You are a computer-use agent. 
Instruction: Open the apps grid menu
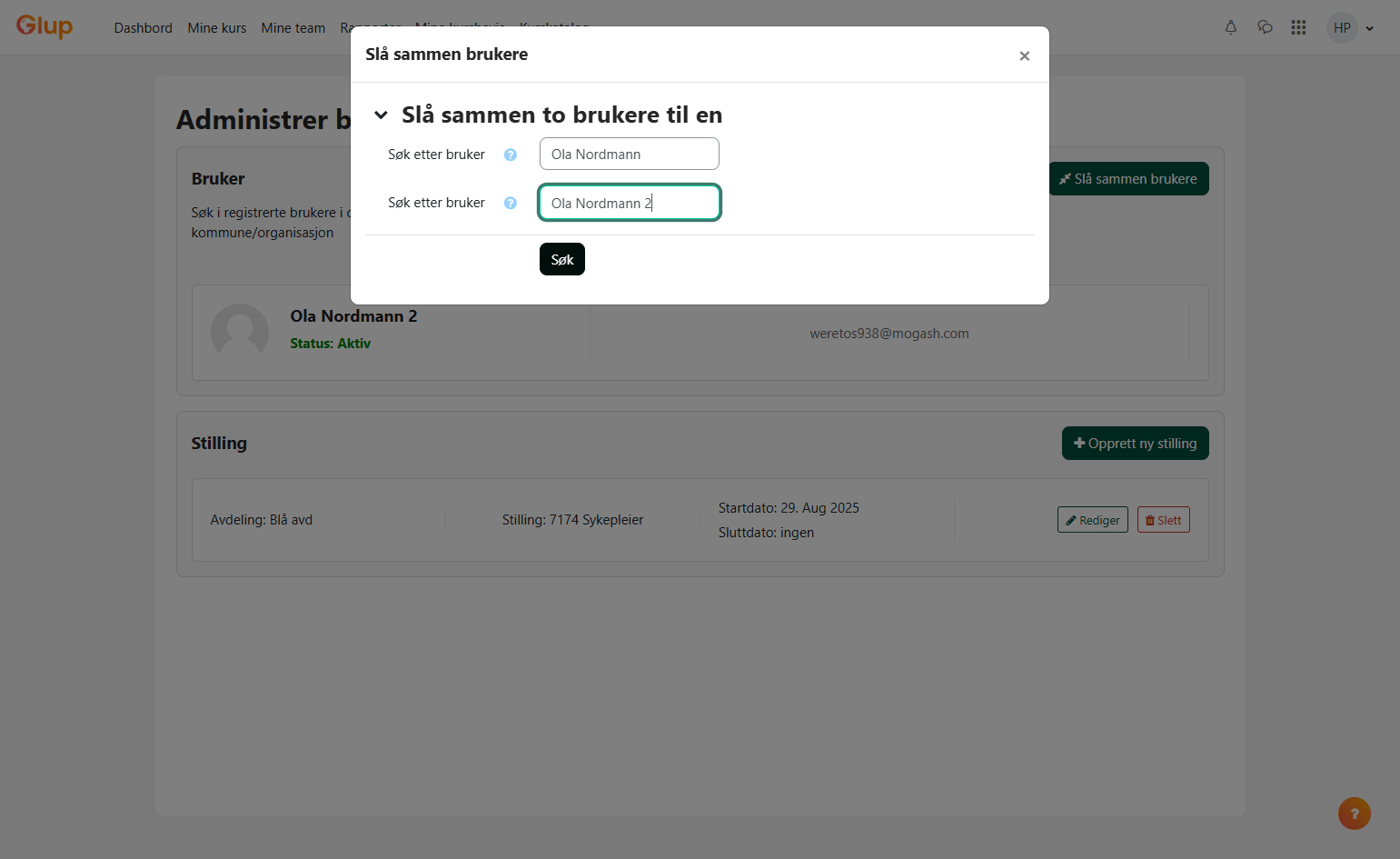click(1298, 27)
